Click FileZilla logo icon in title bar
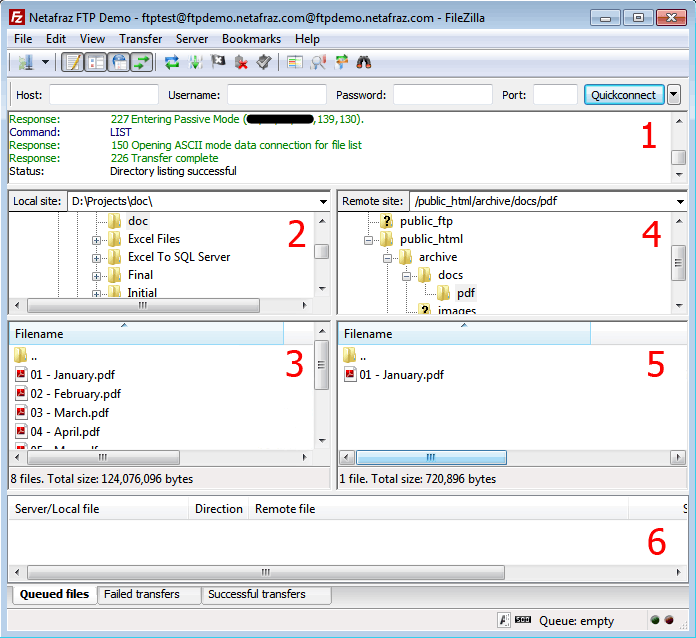This screenshot has width=696, height=638. click(17, 18)
